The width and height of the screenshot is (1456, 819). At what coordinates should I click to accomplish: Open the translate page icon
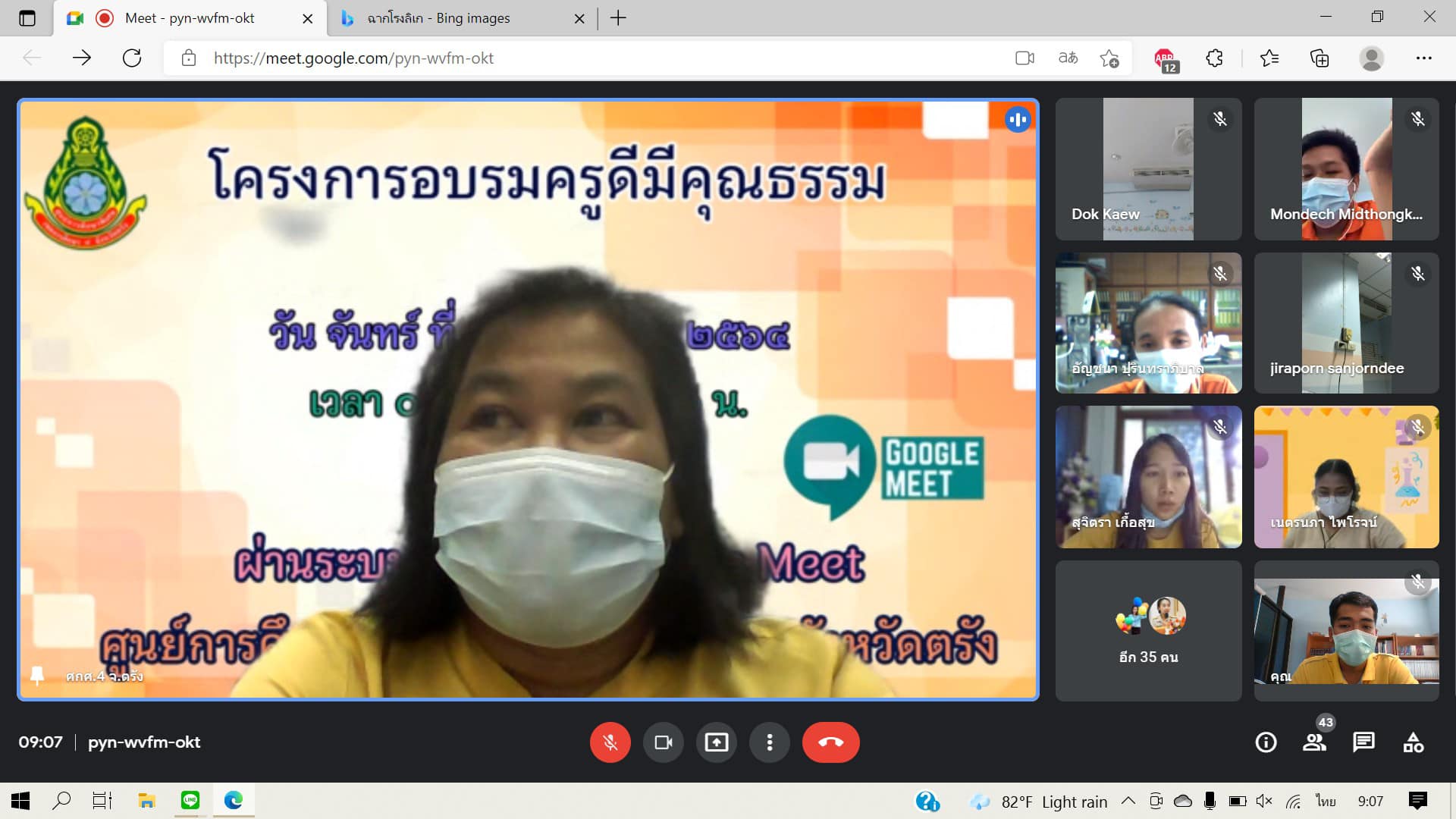click(1068, 58)
